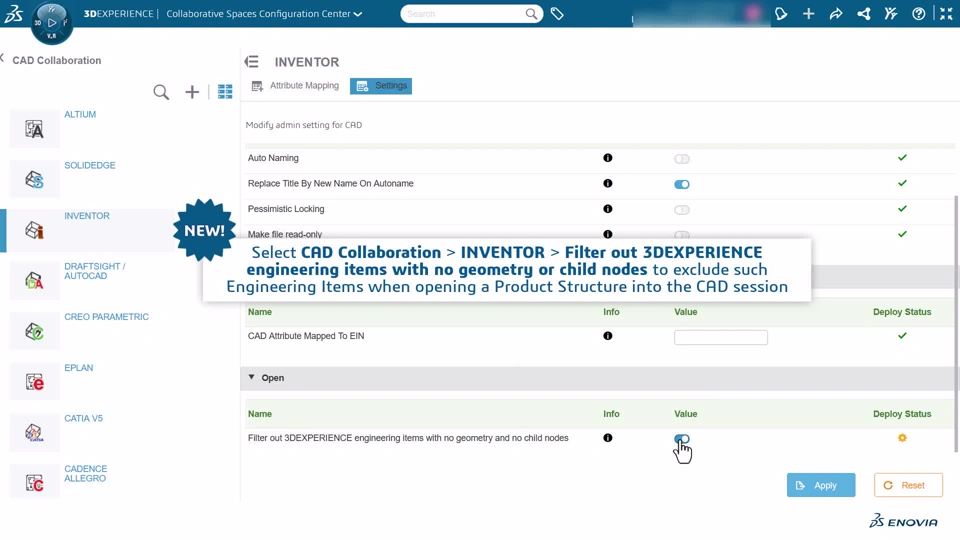Click the search magnifier in the top bar
This screenshot has height=540, width=960.
[x=531, y=13]
